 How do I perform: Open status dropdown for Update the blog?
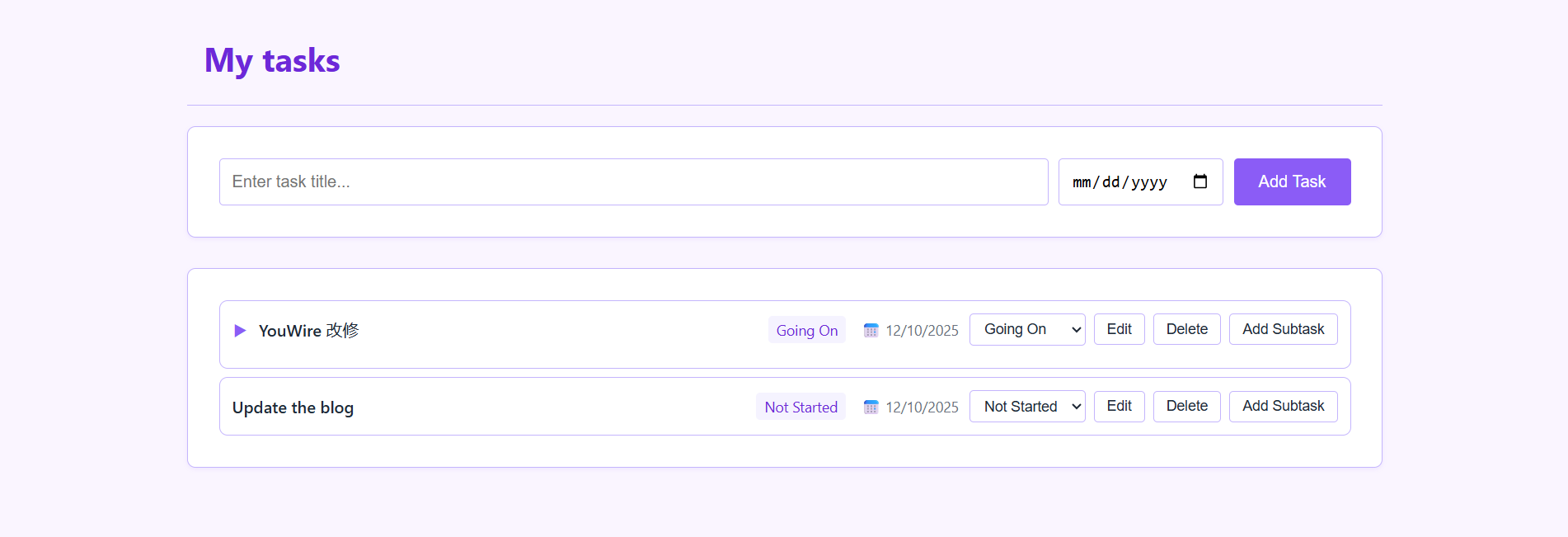coord(1027,406)
